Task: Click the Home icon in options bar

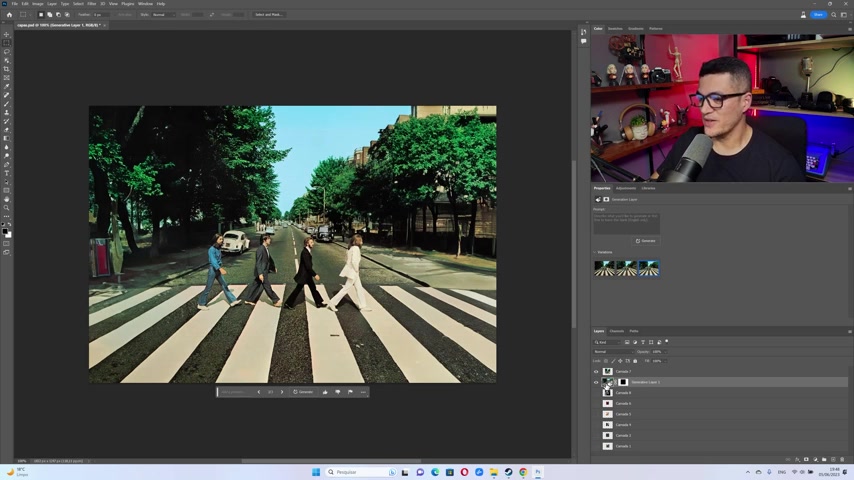Action: [x=9, y=15]
